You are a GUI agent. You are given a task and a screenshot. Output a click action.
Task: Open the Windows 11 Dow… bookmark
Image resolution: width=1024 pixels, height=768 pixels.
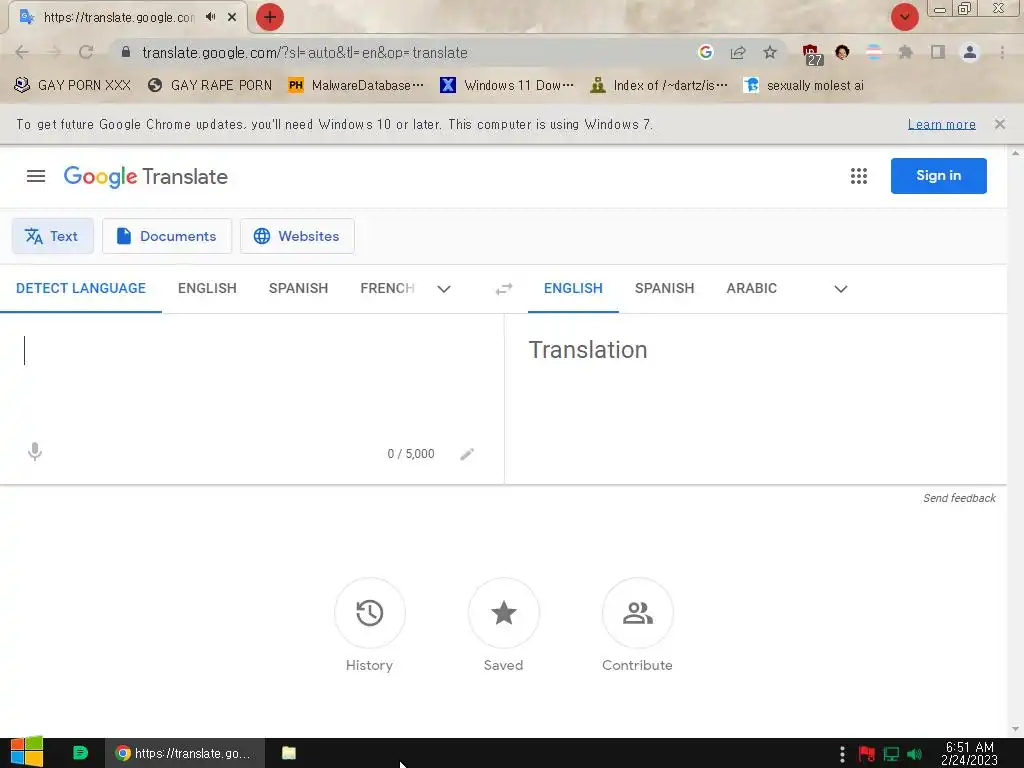(507, 85)
